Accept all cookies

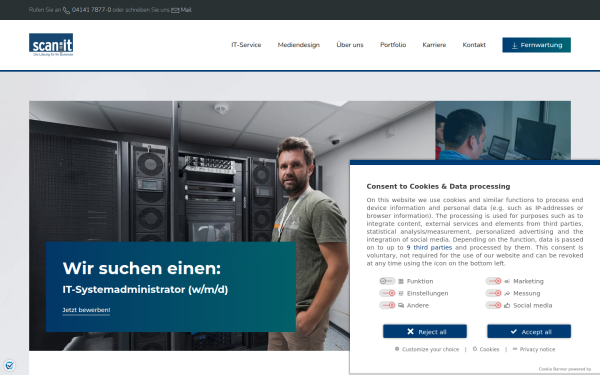529,331
